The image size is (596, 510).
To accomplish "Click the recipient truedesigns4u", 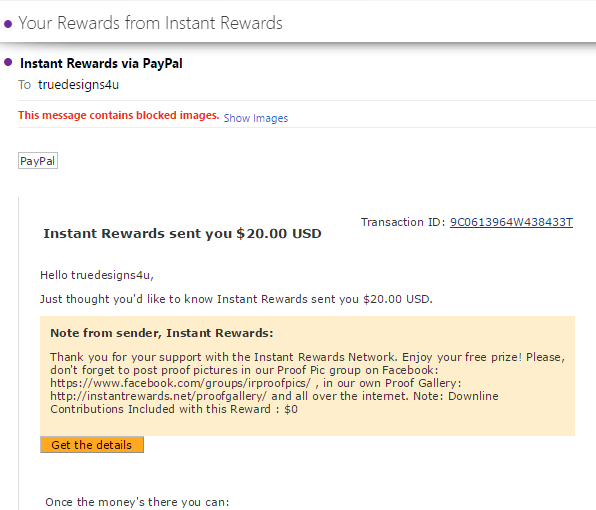I will pyautogui.click(x=78, y=84).
